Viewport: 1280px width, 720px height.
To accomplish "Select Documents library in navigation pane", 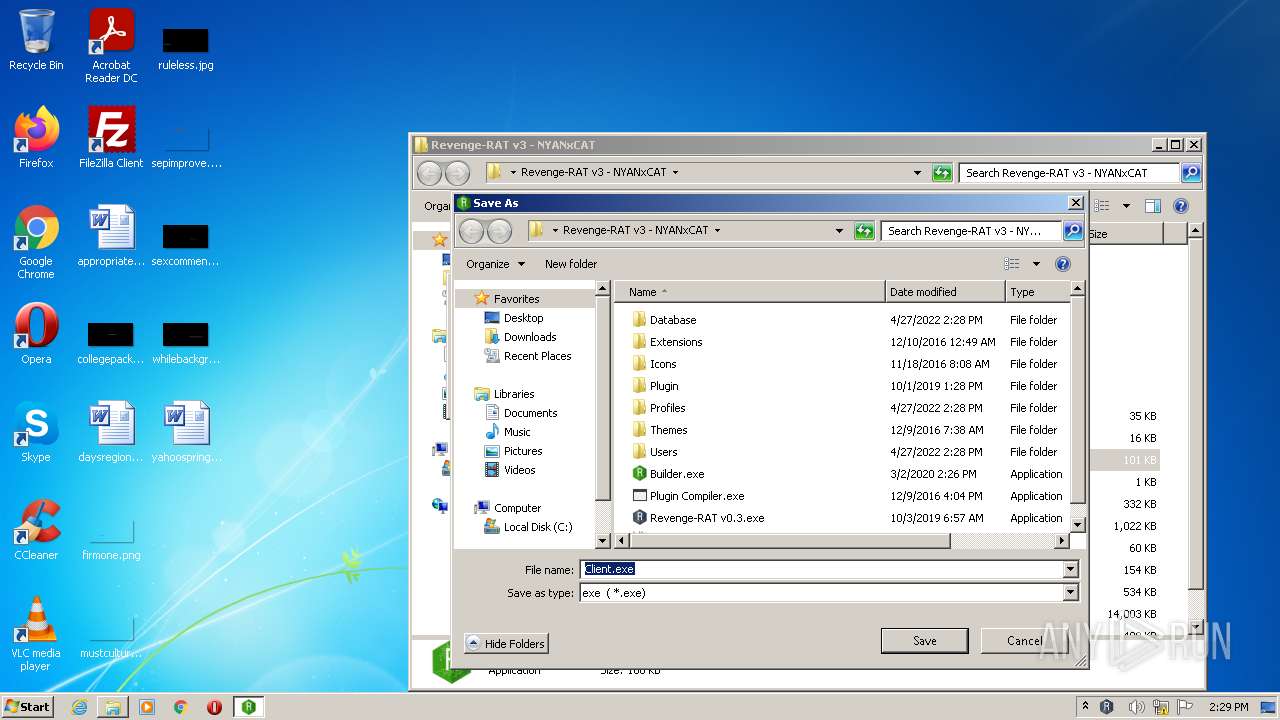I will (521, 413).
